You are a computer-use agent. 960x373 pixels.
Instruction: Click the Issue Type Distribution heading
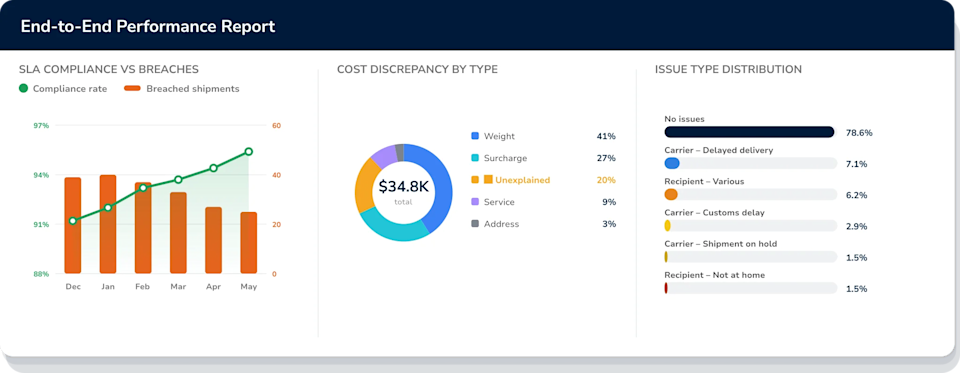(x=728, y=69)
